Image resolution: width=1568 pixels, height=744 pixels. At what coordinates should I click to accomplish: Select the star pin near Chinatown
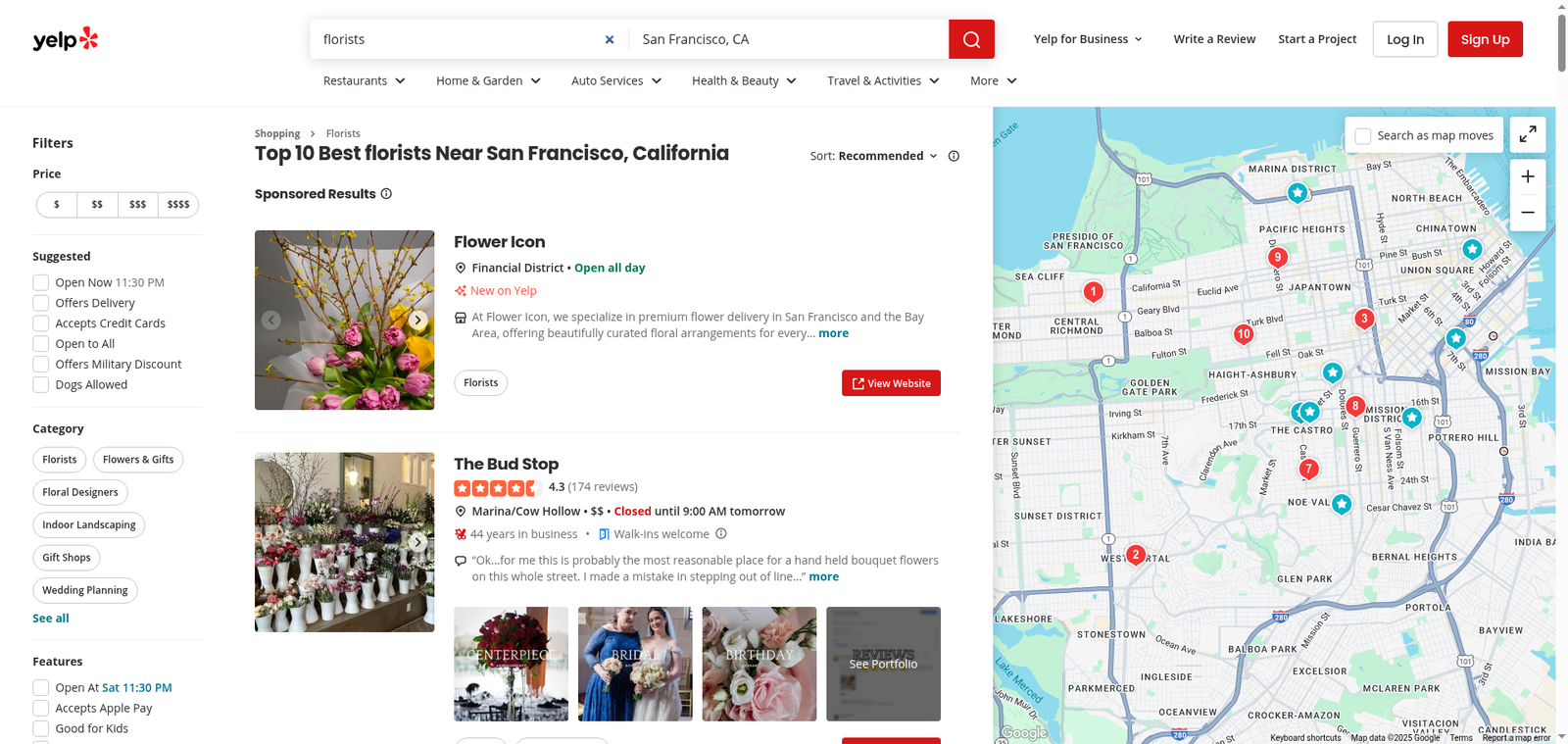click(1472, 249)
